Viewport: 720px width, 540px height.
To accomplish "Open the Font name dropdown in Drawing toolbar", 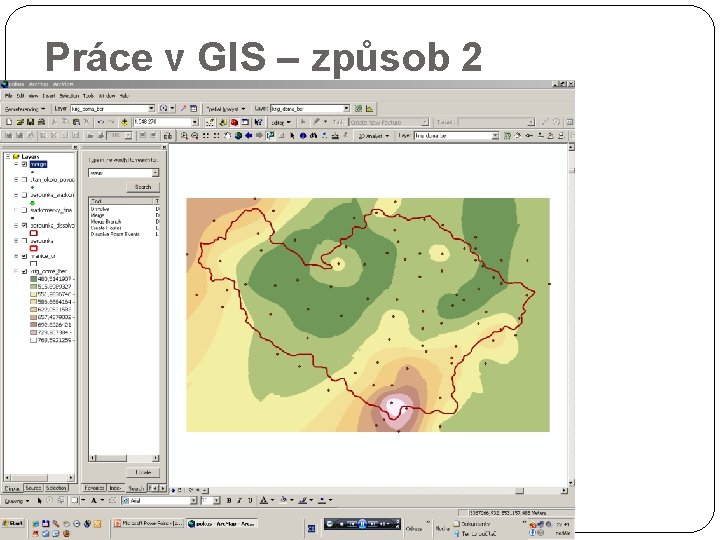I will tap(193, 501).
